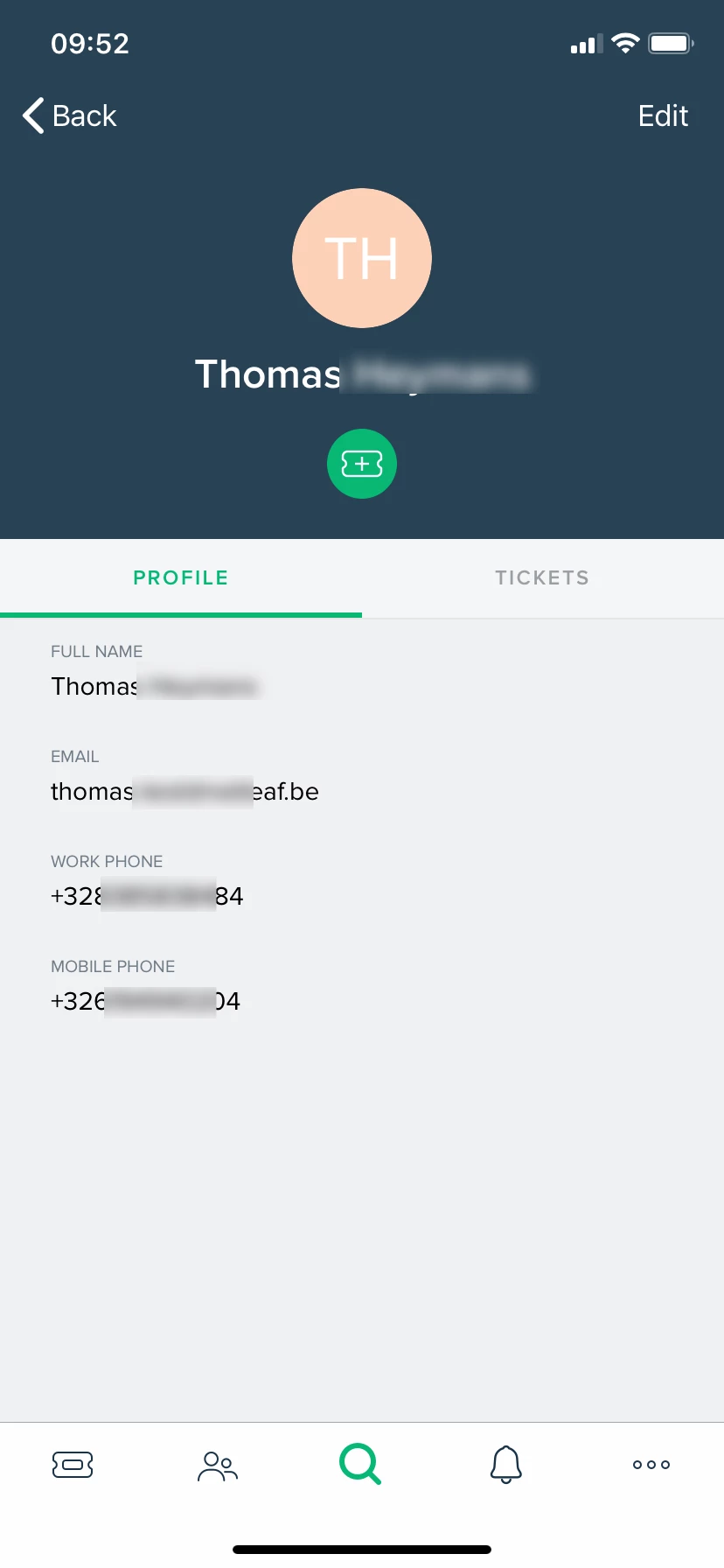Tap the email address value
The image size is (724, 1568).
(184, 792)
